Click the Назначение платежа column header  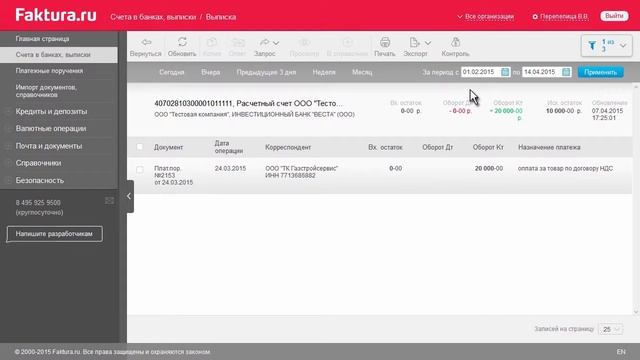tap(549, 147)
